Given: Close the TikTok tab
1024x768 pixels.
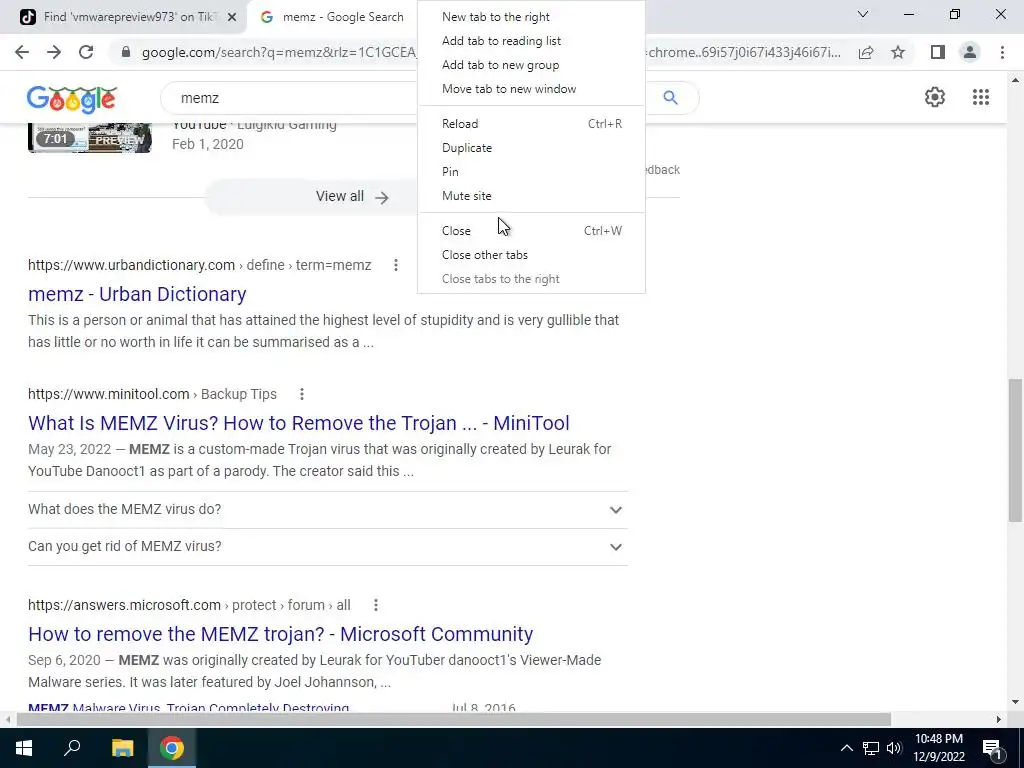Looking at the screenshot, I should click(232, 17).
